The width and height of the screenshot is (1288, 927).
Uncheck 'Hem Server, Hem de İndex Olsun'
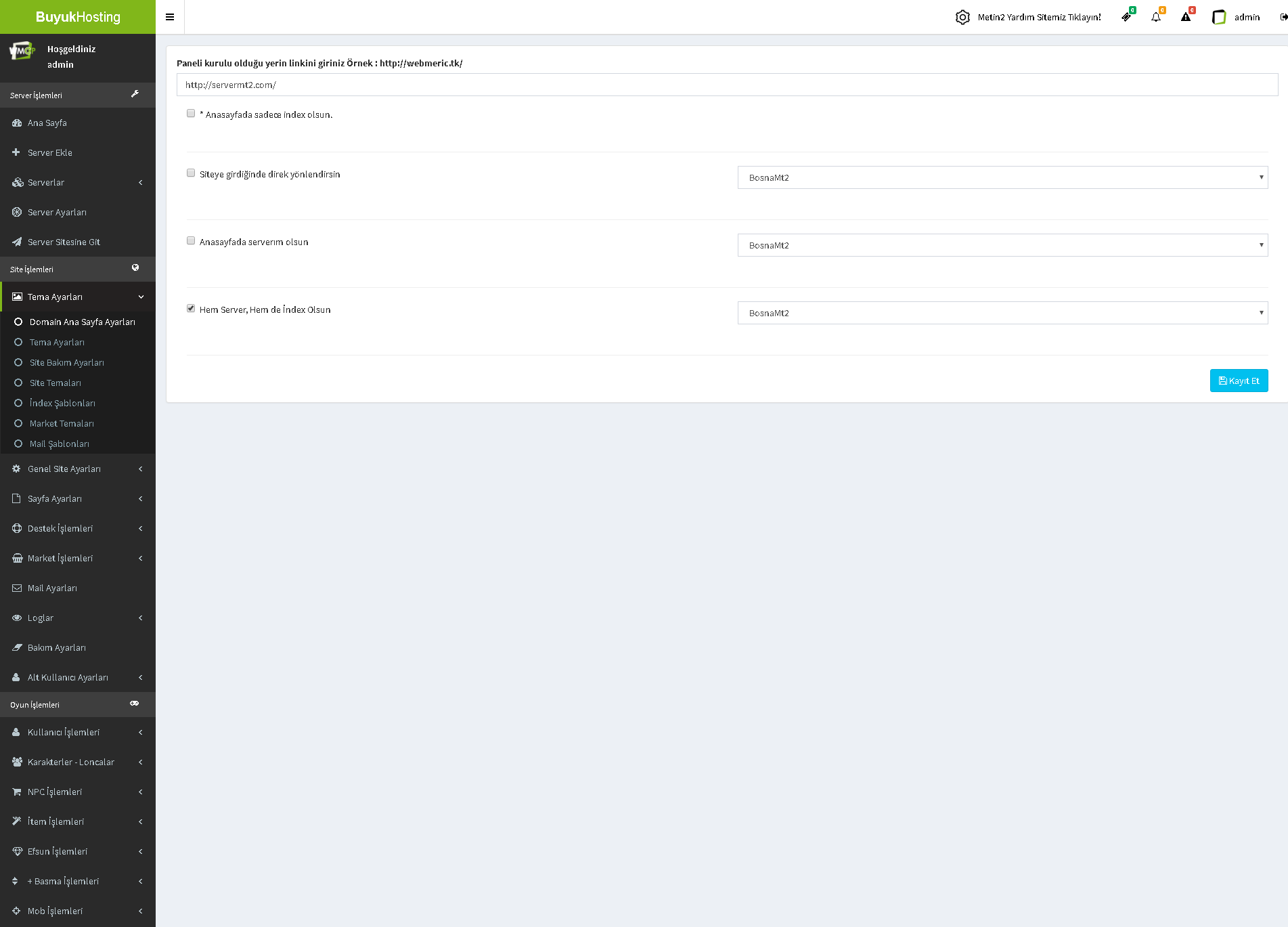coord(191,309)
